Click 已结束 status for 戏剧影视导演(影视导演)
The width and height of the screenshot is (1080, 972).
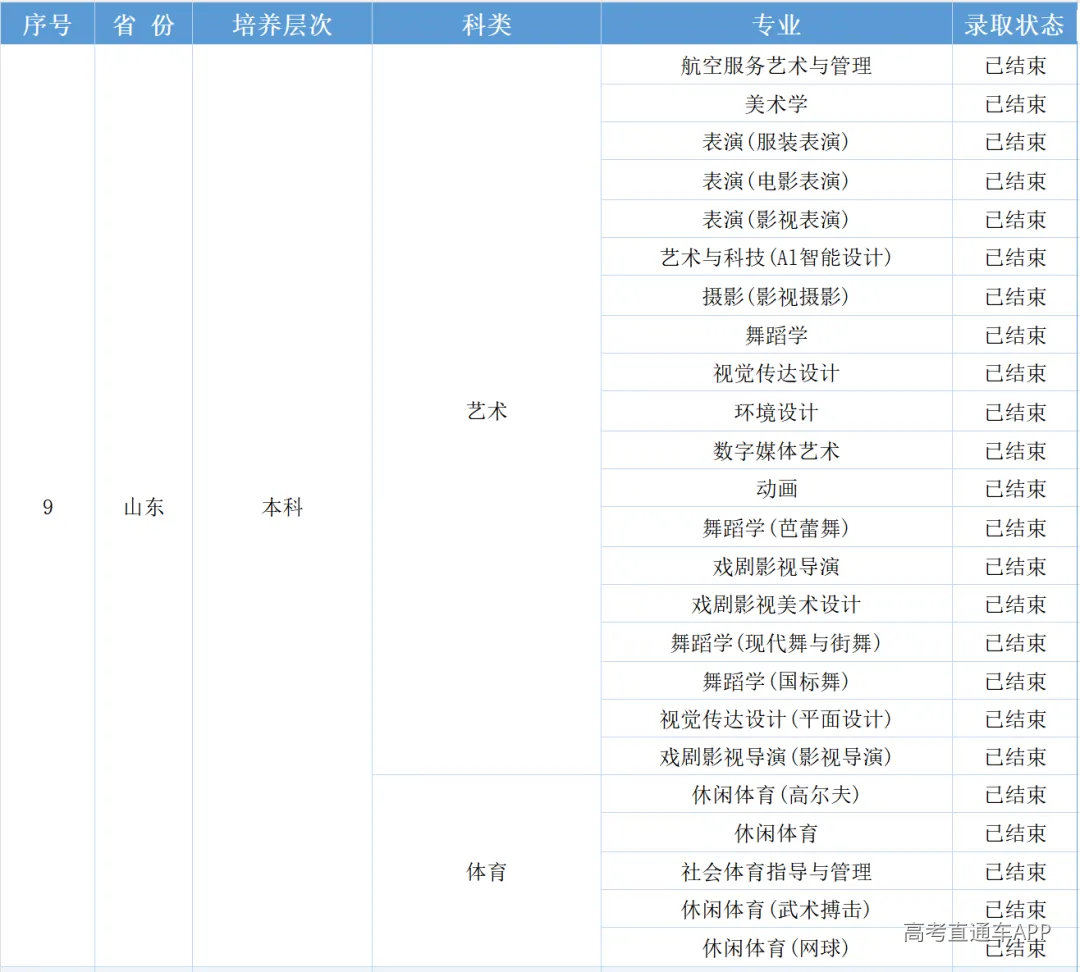coord(1015,758)
